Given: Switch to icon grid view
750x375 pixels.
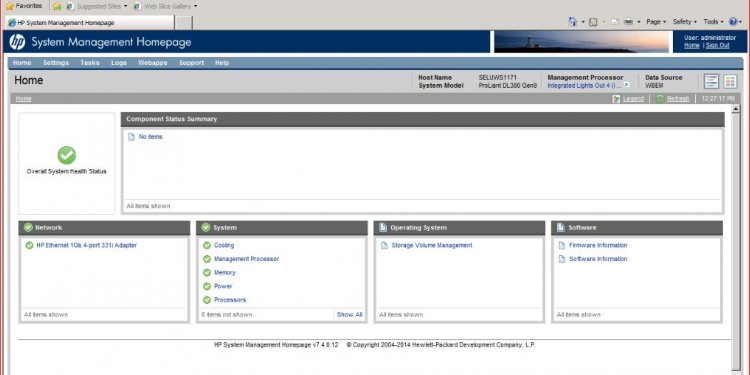Looking at the screenshot, I should (730, 81).
